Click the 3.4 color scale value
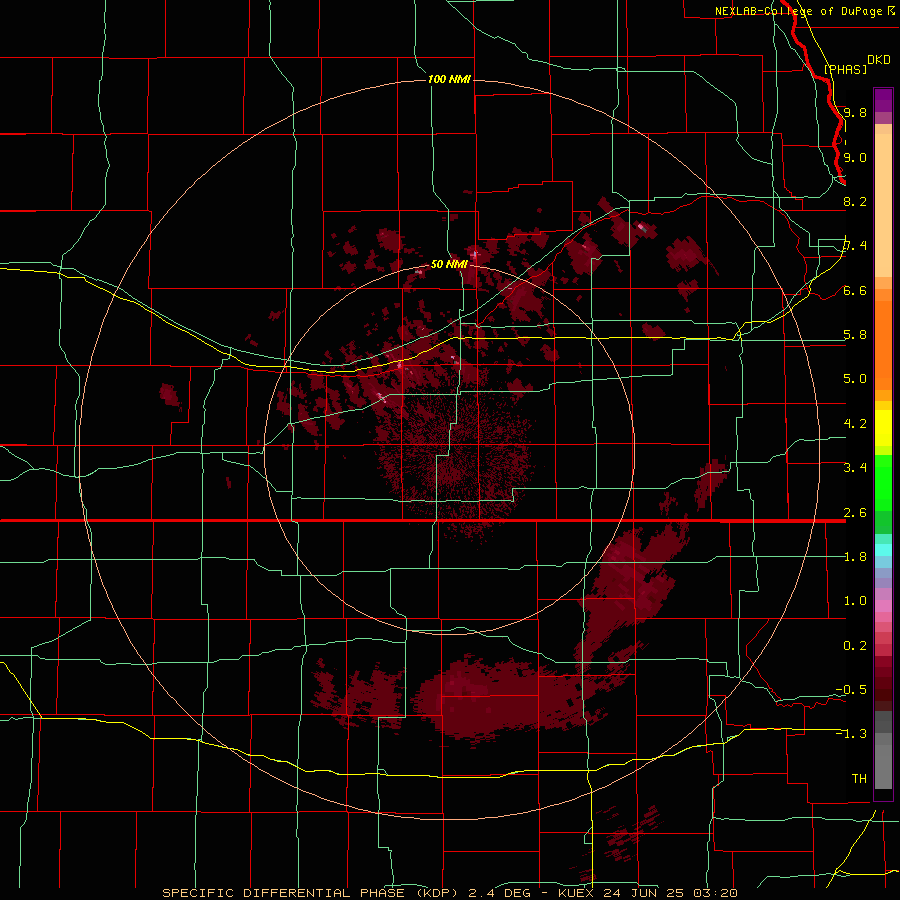Image resolution: width=900 pixels, height=900 pixels. click(855, 467)
